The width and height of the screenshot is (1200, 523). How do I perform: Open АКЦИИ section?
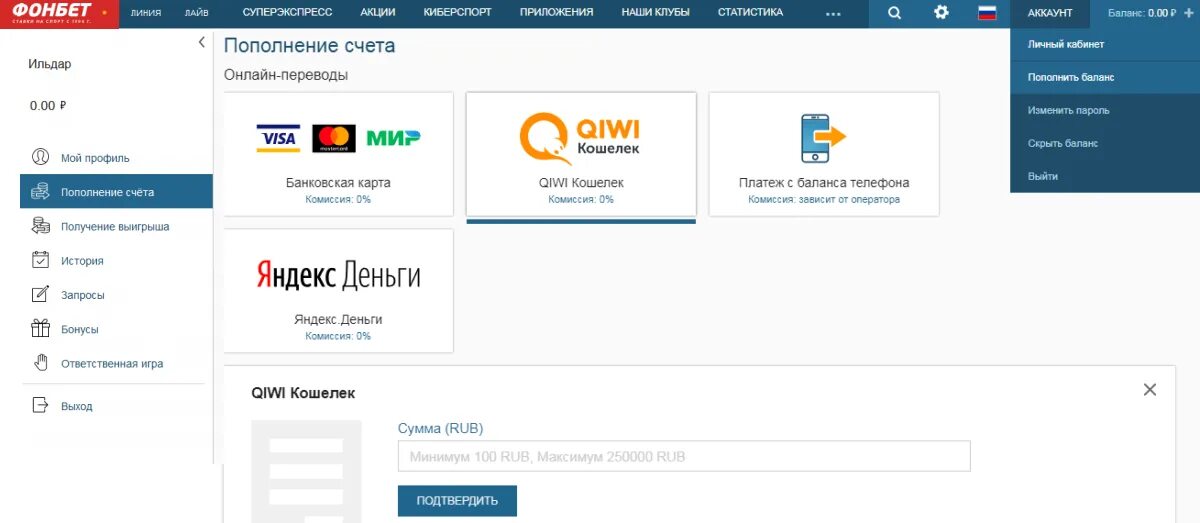pyautogui.click(x=377, y=13)
